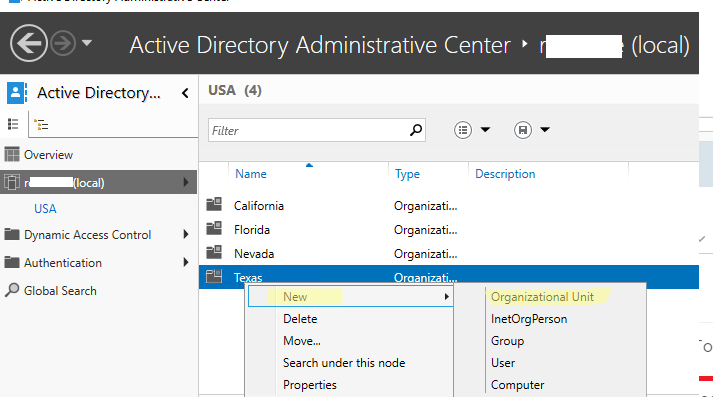
Task: Sort by Name column header
Action: coord(251,174)
